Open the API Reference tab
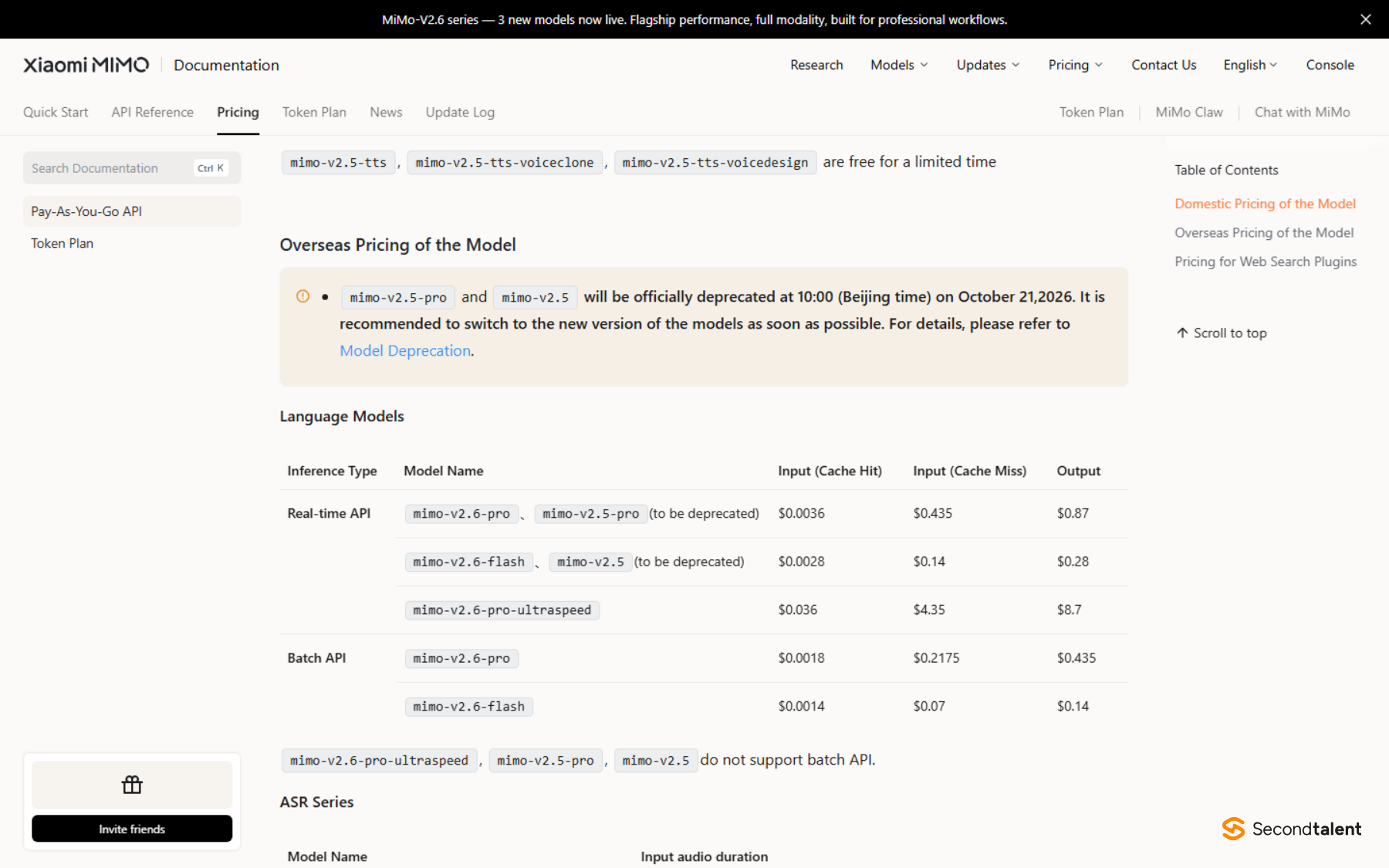Image resolution: width=1389 pixels, height=868 pixels. pyautogui.click(x=152, y=112)
